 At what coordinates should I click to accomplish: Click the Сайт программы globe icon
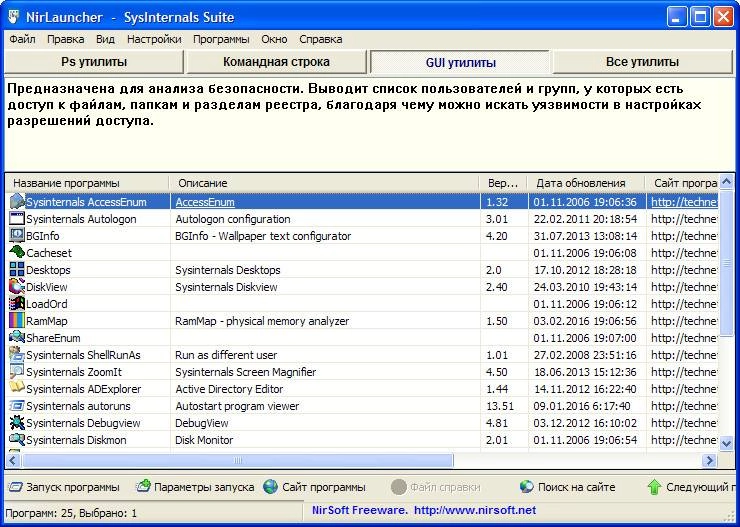[x=270, y=487]
